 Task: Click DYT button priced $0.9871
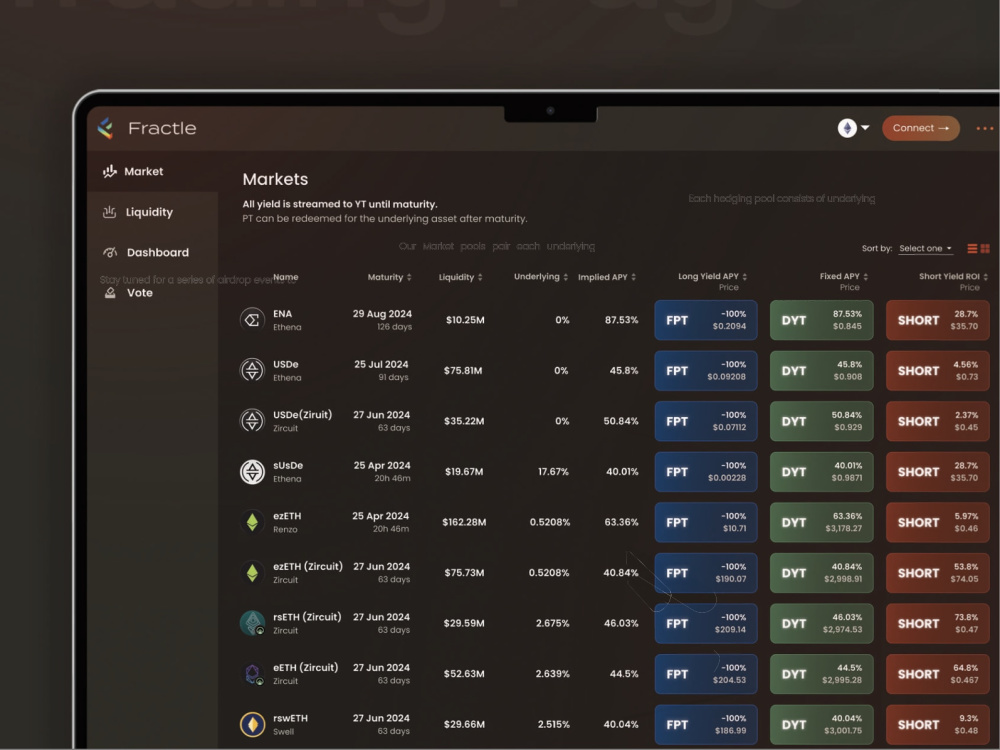pos(821,471)
